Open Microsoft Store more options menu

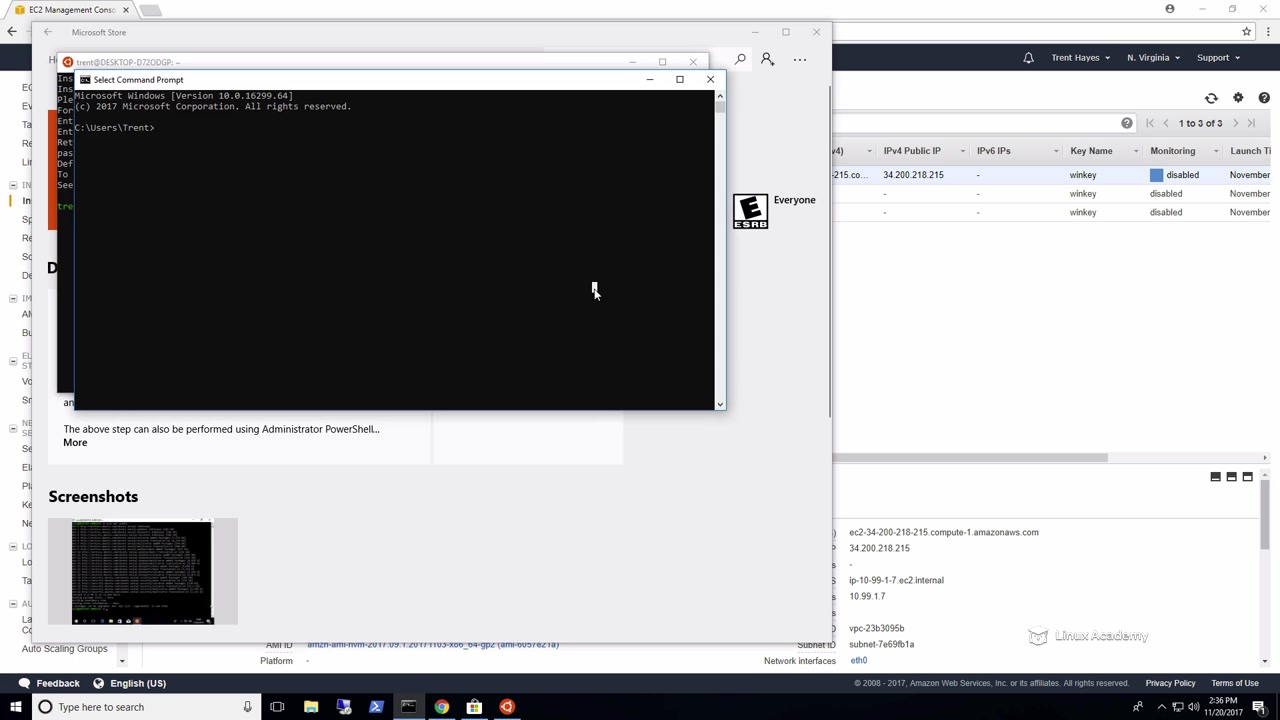click(800, 60)
